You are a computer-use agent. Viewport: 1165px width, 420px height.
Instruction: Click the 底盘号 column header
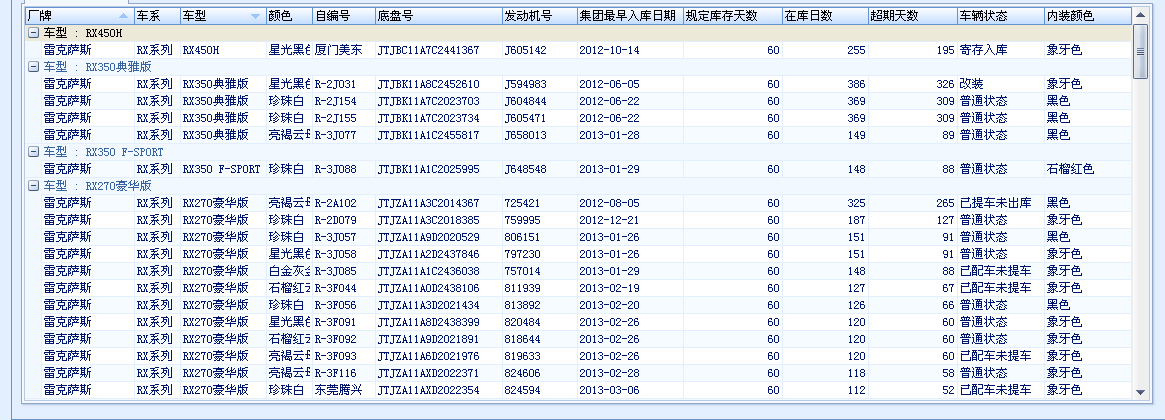tap(438, 16)
